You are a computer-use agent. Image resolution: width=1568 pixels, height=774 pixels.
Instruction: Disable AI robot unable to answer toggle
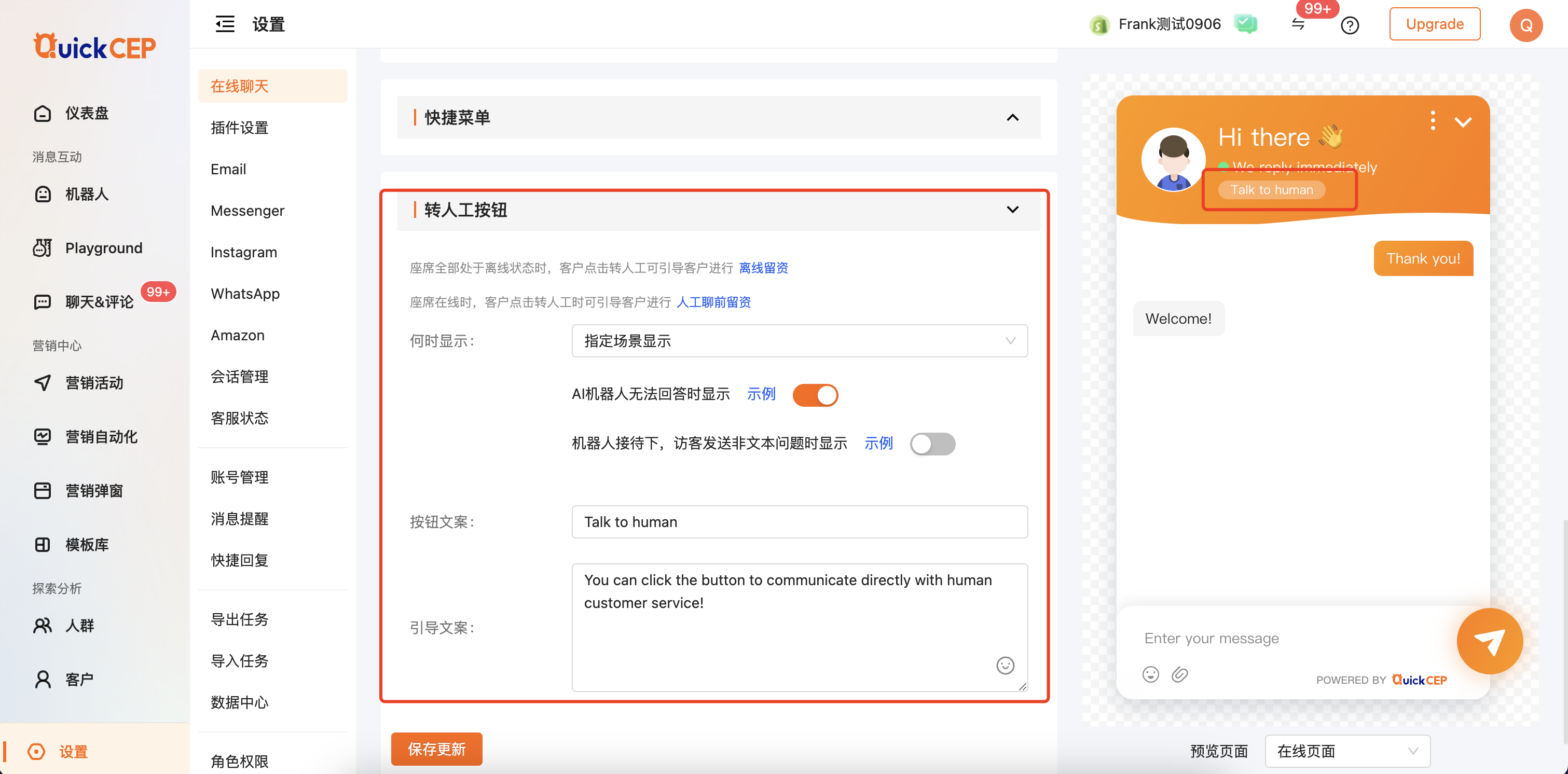[815, 395]
